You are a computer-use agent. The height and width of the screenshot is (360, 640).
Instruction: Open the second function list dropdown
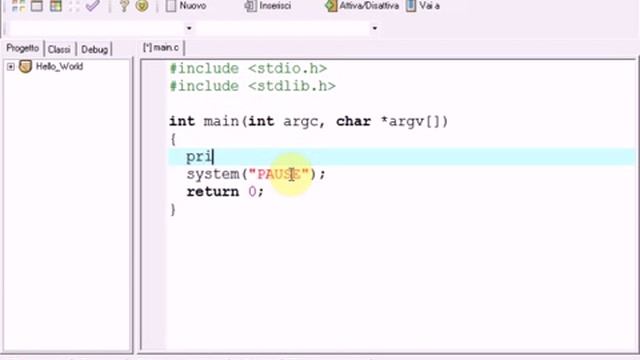click(x=375, y=28)
